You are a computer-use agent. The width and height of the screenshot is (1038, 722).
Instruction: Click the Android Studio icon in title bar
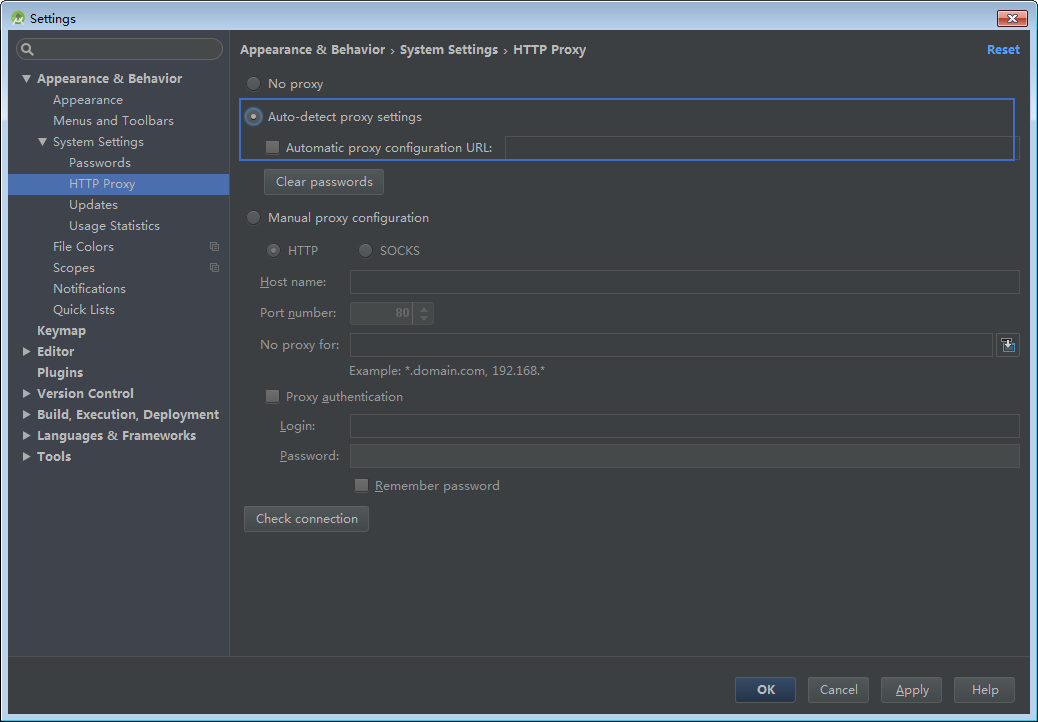17,18
